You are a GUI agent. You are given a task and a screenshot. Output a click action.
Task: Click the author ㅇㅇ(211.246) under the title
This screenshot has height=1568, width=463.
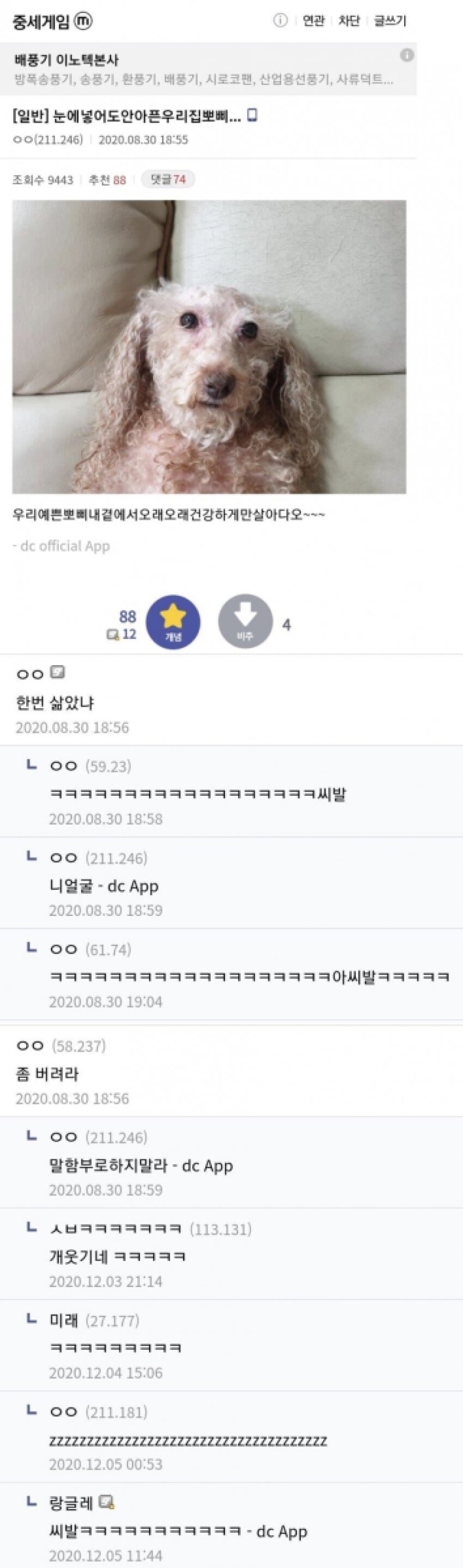click(x=47, y=140)
